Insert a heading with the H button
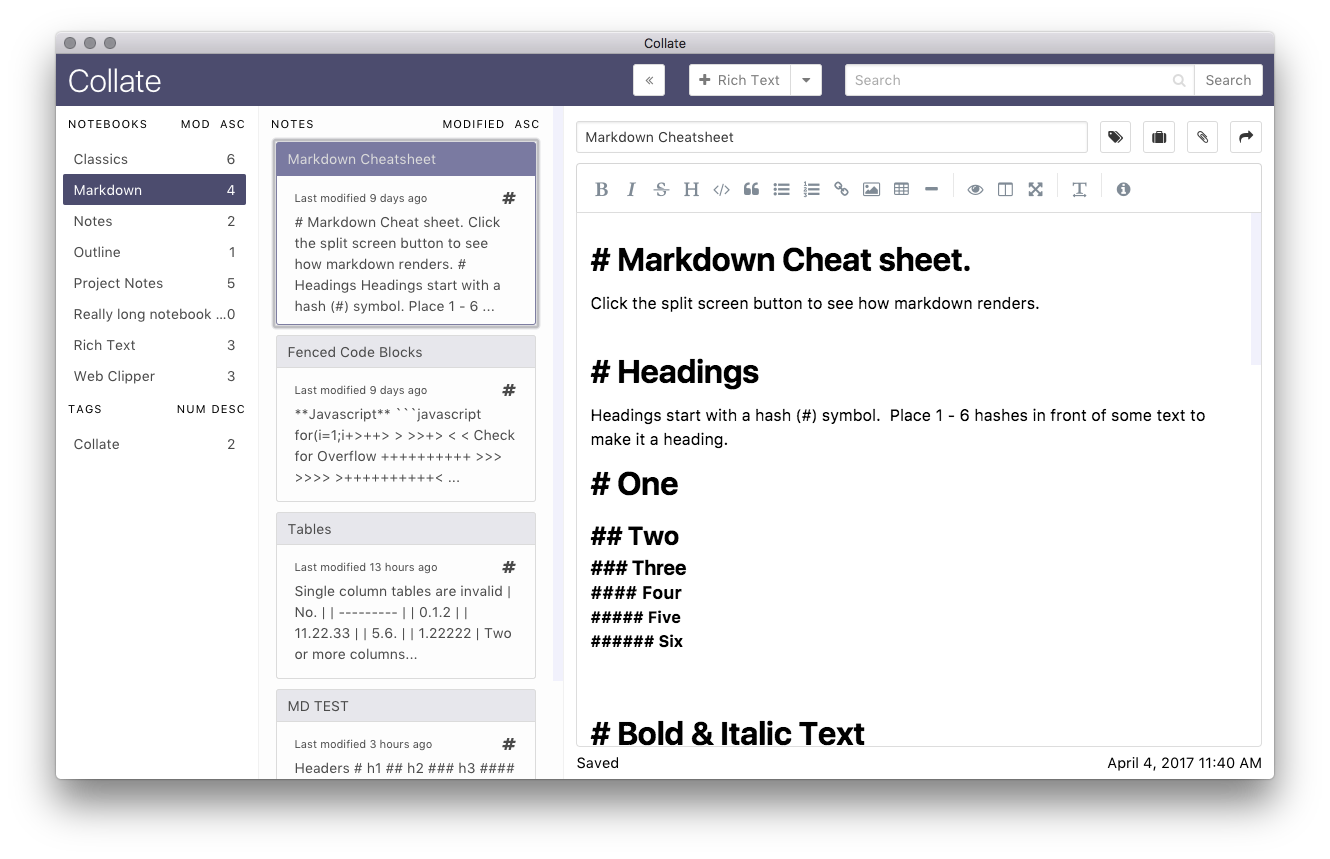The height and width of the screenshot is (859, 1330). tap(691, 189)
